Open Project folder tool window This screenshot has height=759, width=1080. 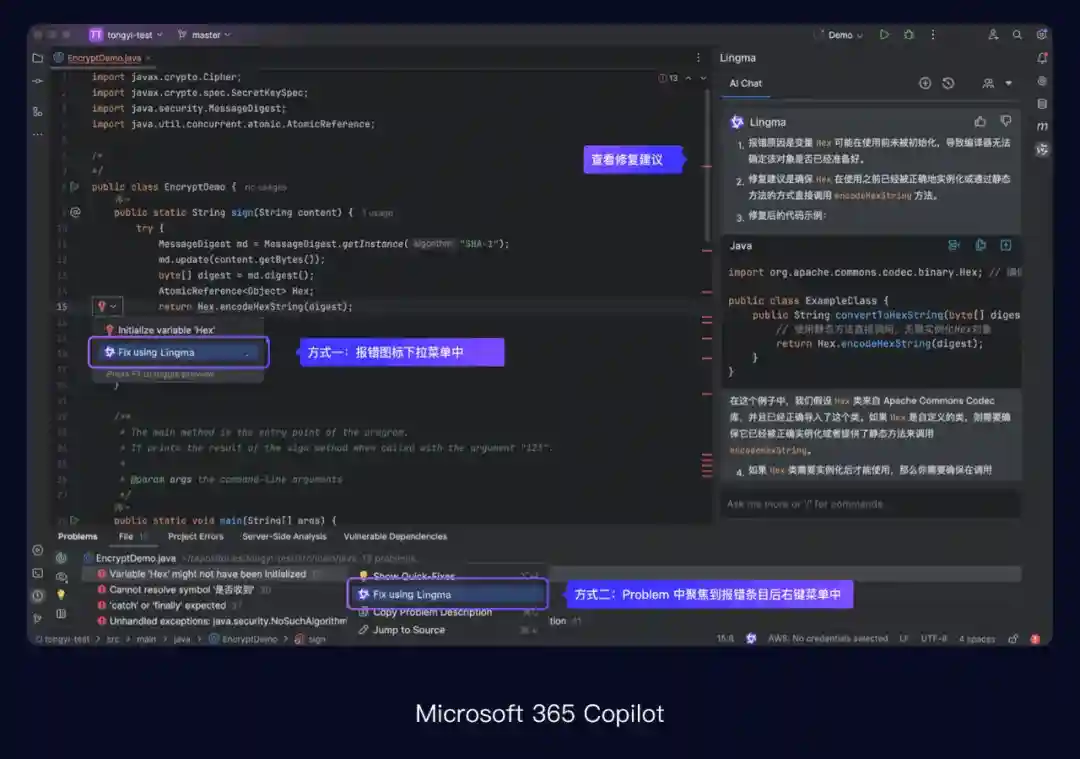(38, 58)
